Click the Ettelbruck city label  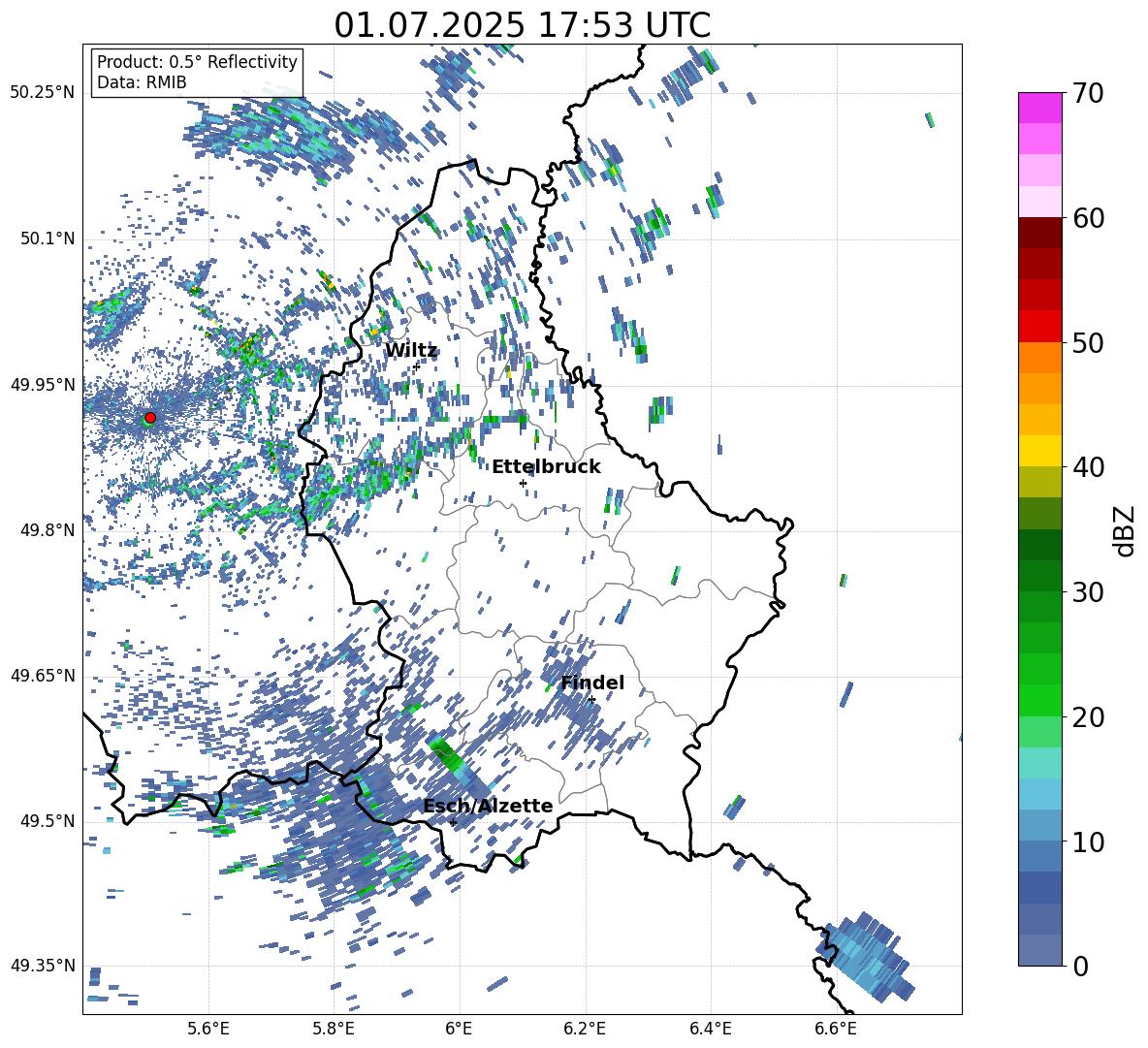[x=546, y=467]
